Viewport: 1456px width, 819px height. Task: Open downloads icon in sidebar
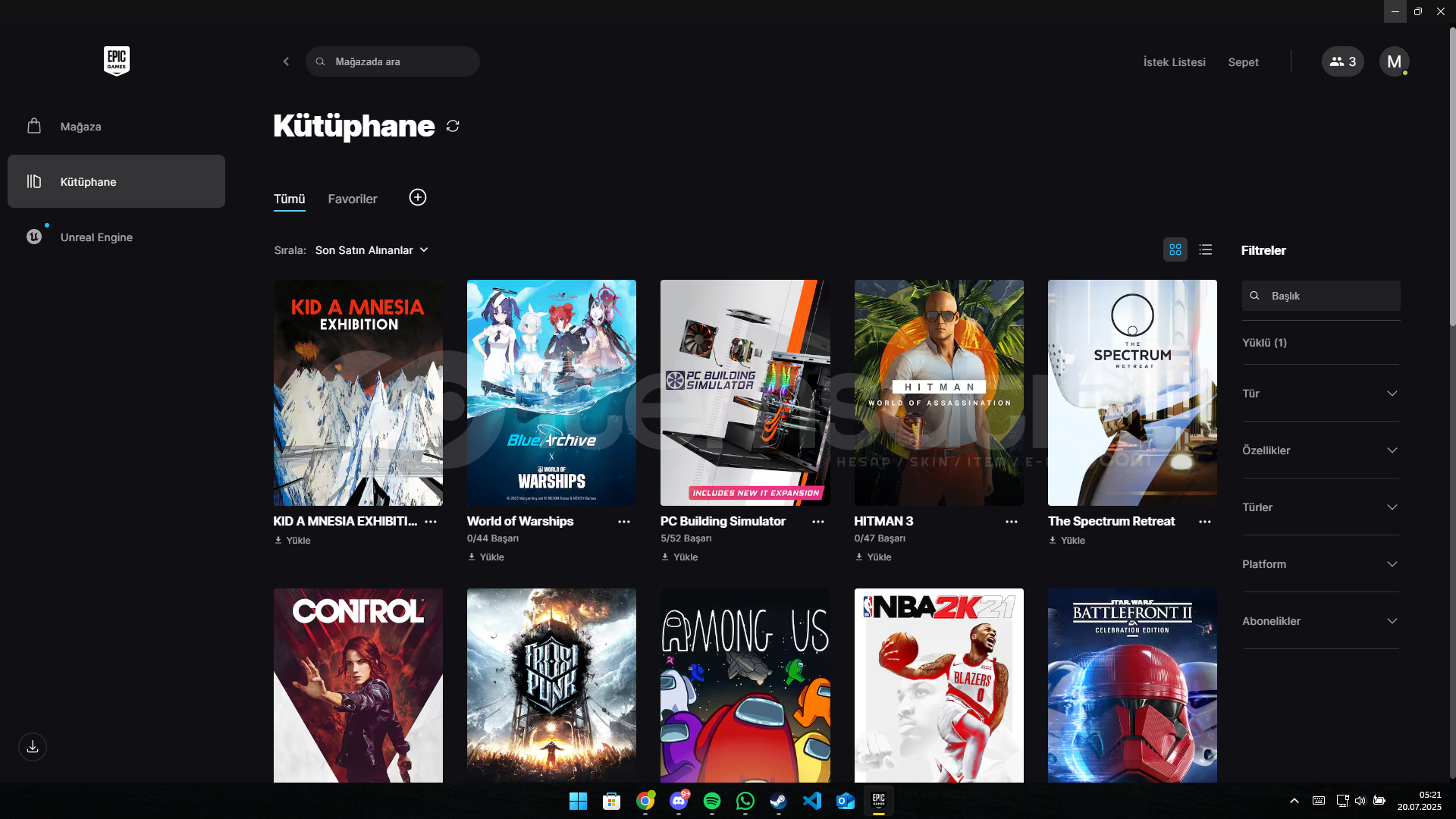(x=33, y=747)
